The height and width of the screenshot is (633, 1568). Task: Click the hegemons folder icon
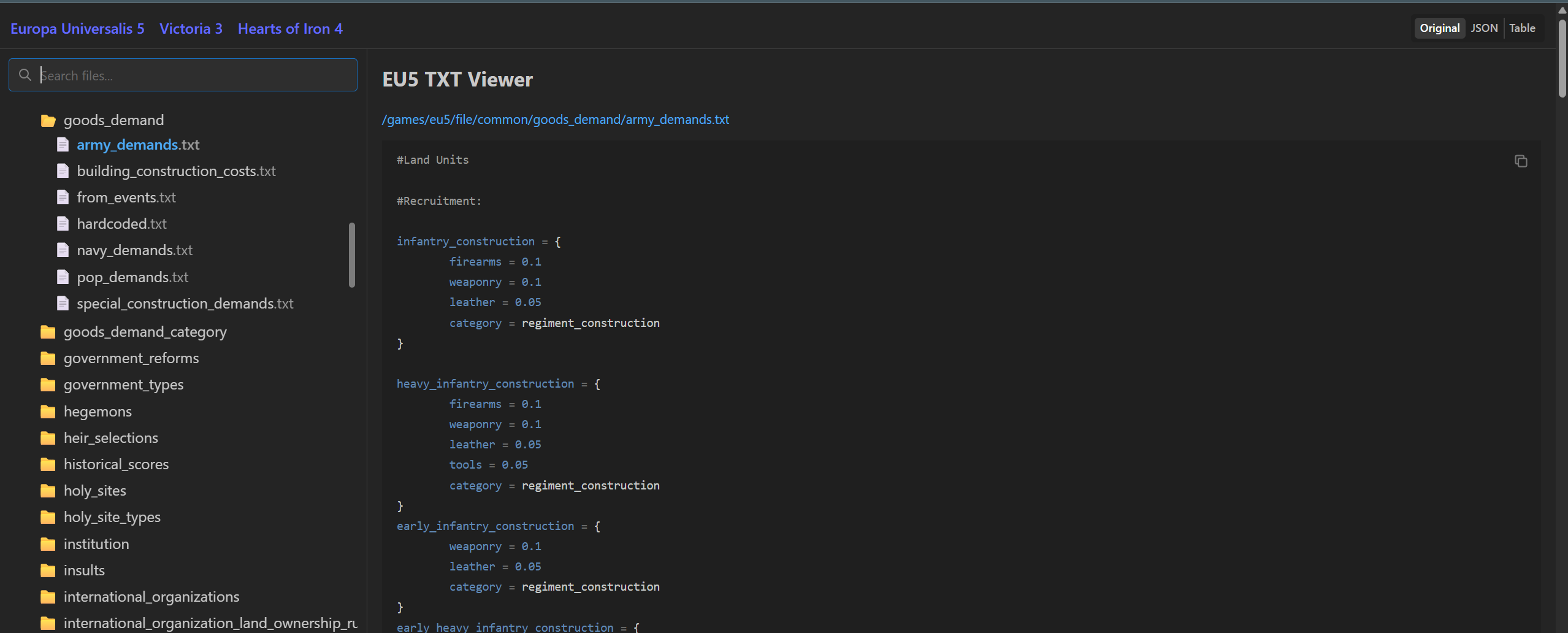pyautogui.click(x=48, y=412)
